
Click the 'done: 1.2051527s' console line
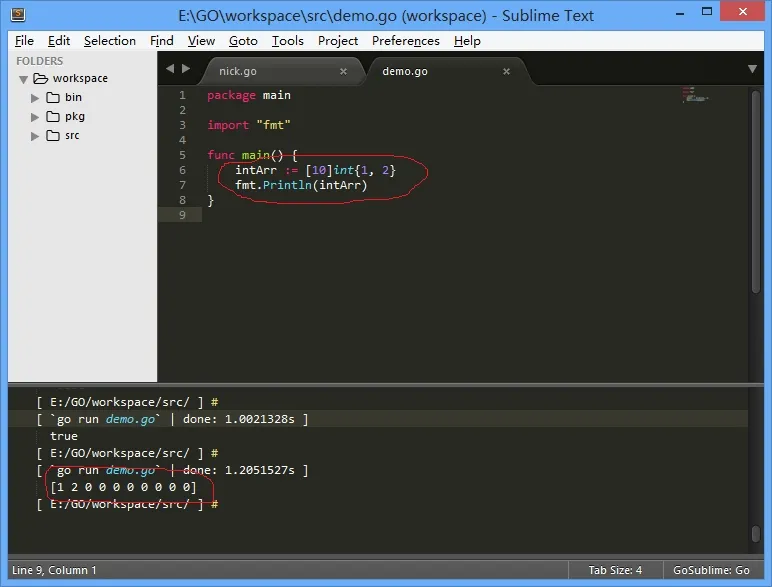tap(172, 471)
